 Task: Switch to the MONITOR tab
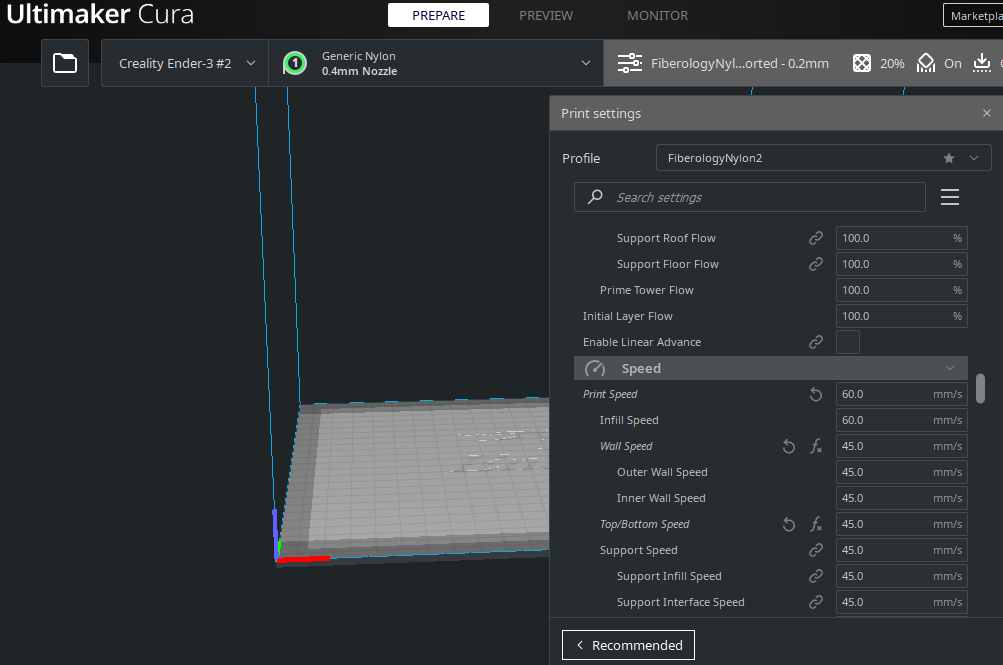[x=657, y=15]
